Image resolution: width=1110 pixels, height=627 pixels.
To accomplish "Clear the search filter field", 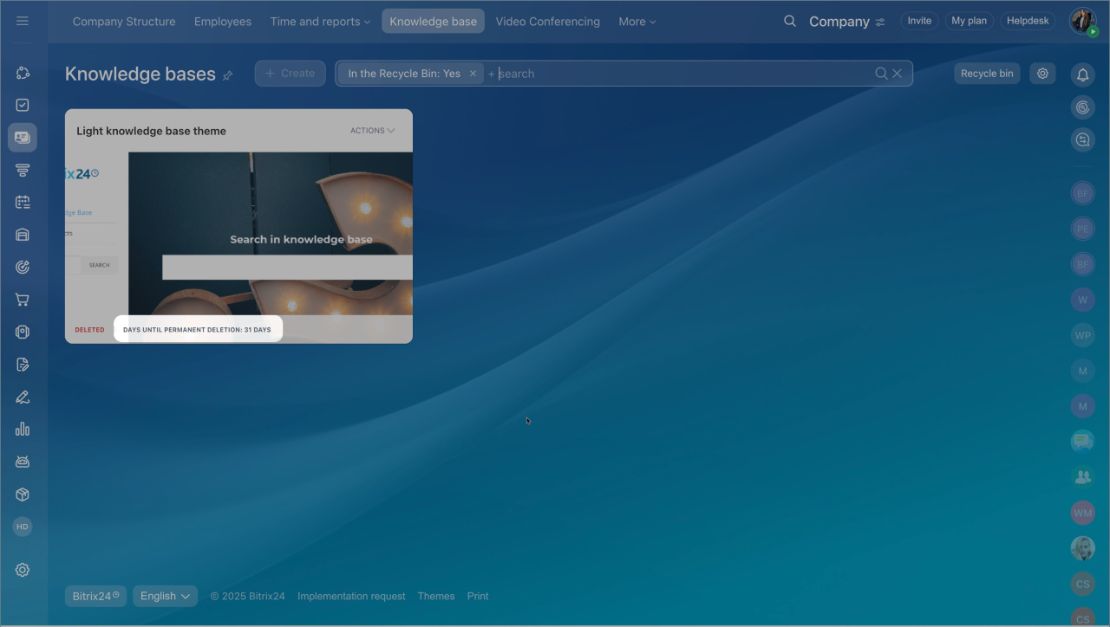I will coord(897,74).
